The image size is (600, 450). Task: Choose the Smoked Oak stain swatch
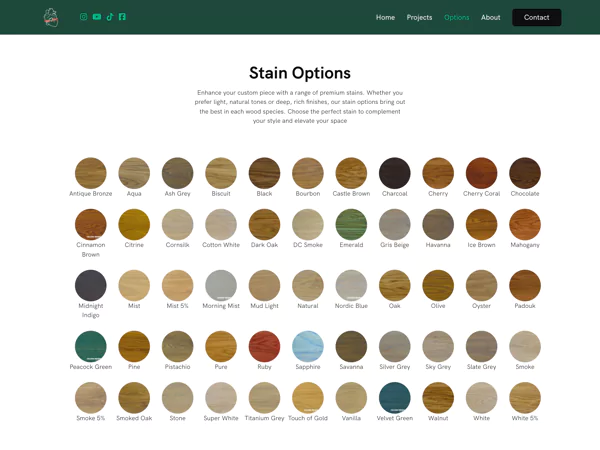134,398
